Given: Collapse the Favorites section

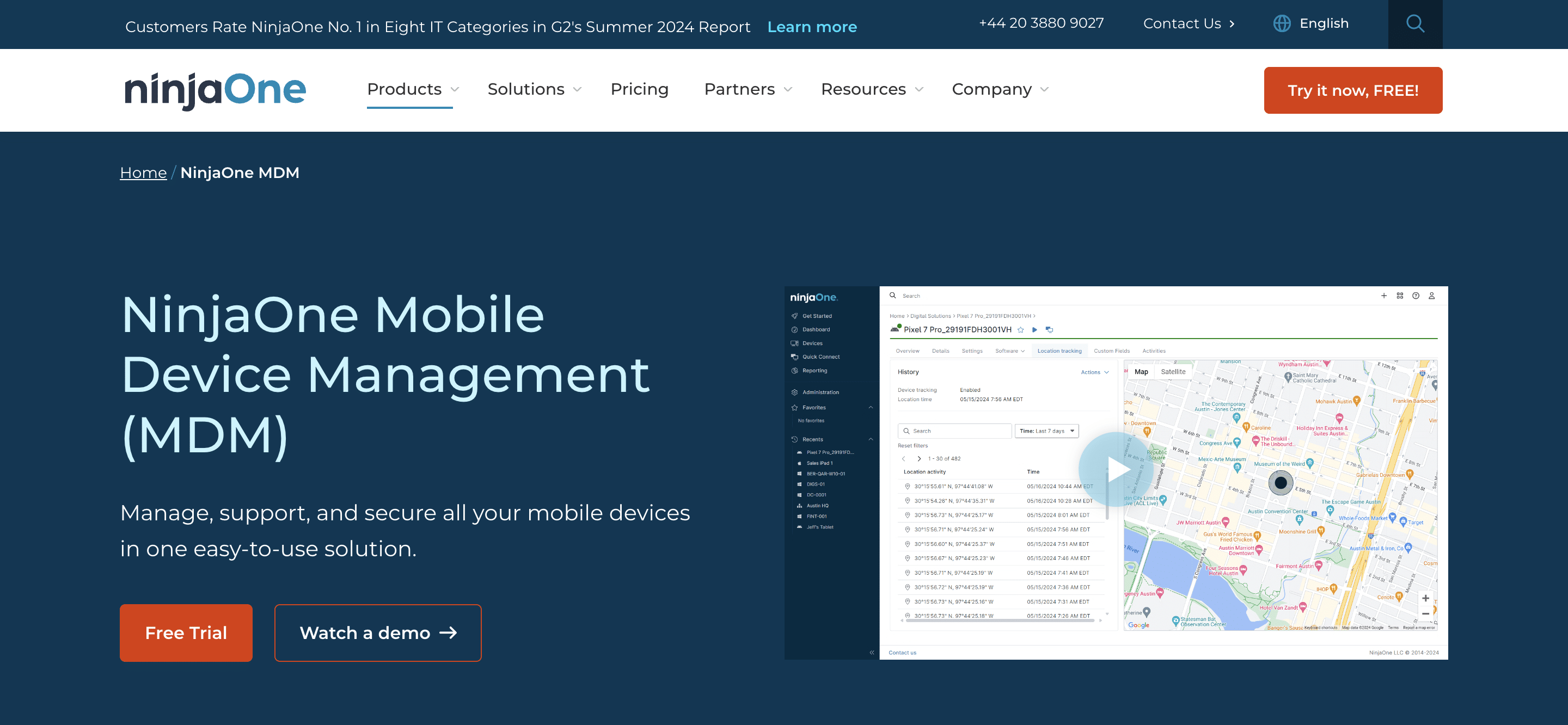Looking at the screenshot, I should [871, 407].
